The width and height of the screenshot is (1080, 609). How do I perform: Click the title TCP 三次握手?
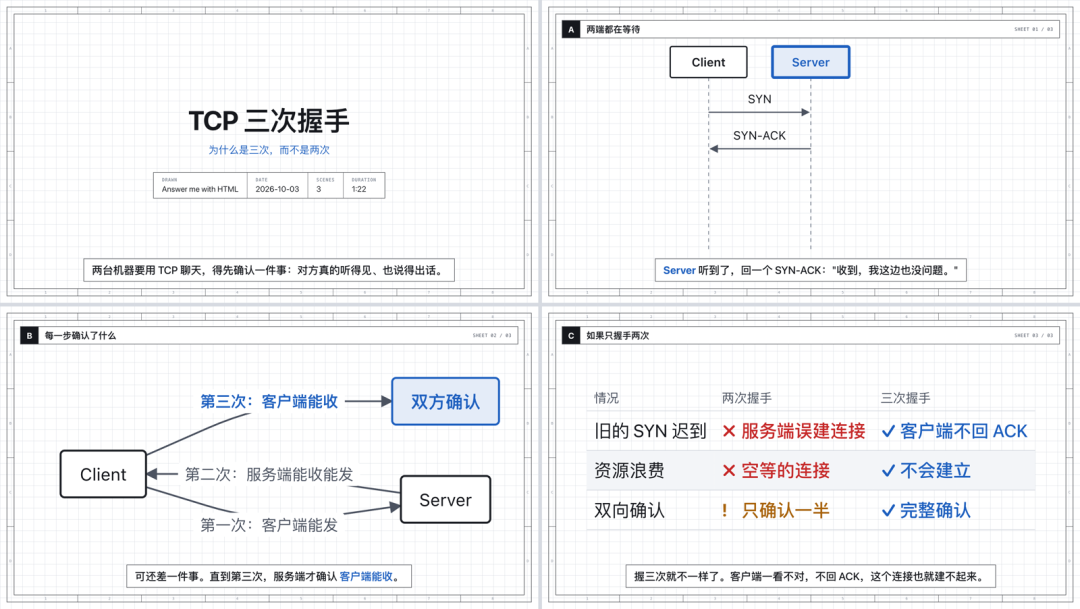(x=269, y=121)
